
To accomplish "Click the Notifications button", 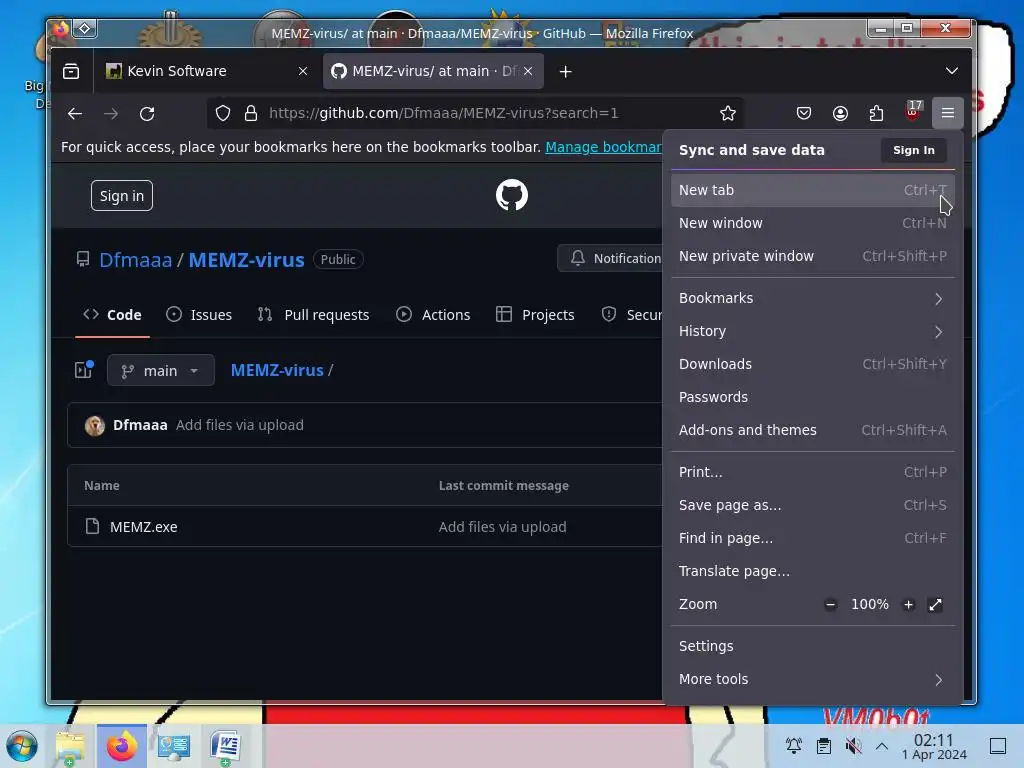I will 611,259.
